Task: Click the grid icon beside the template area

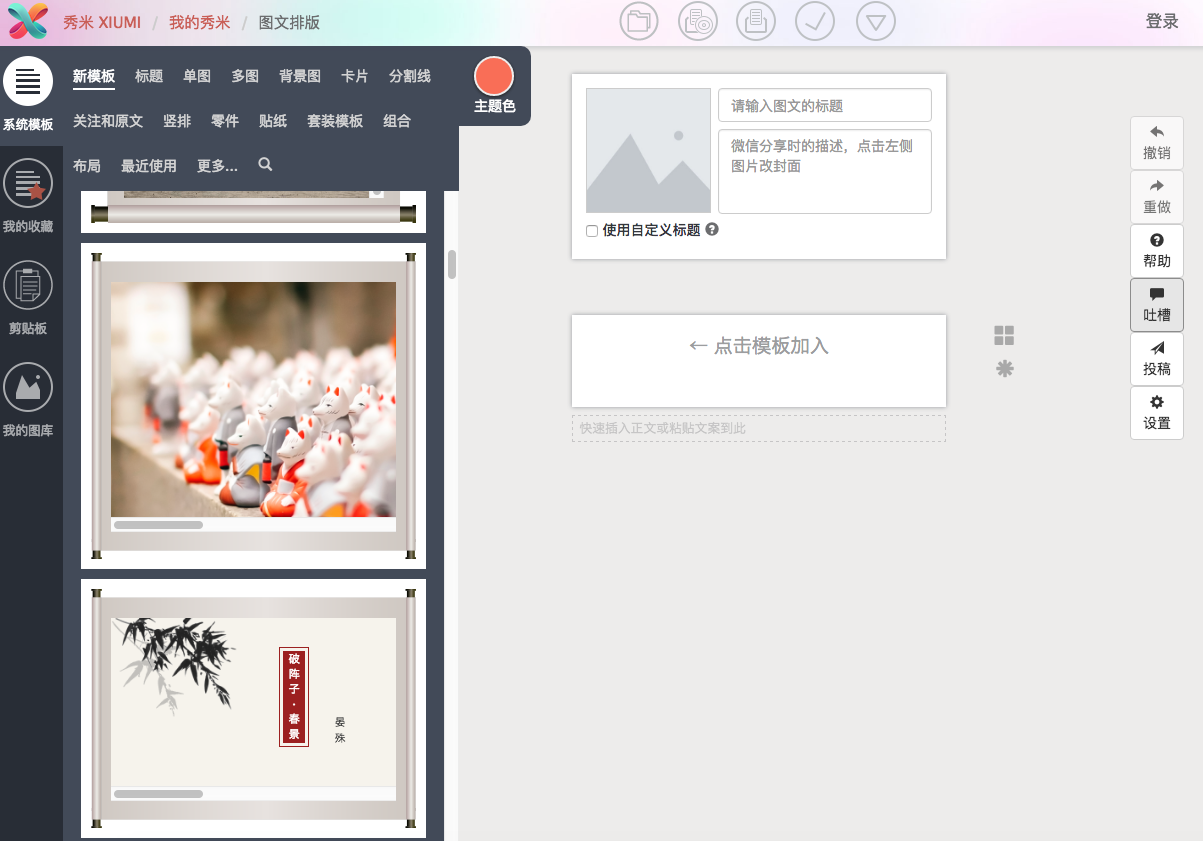Action: (1004, 335)
